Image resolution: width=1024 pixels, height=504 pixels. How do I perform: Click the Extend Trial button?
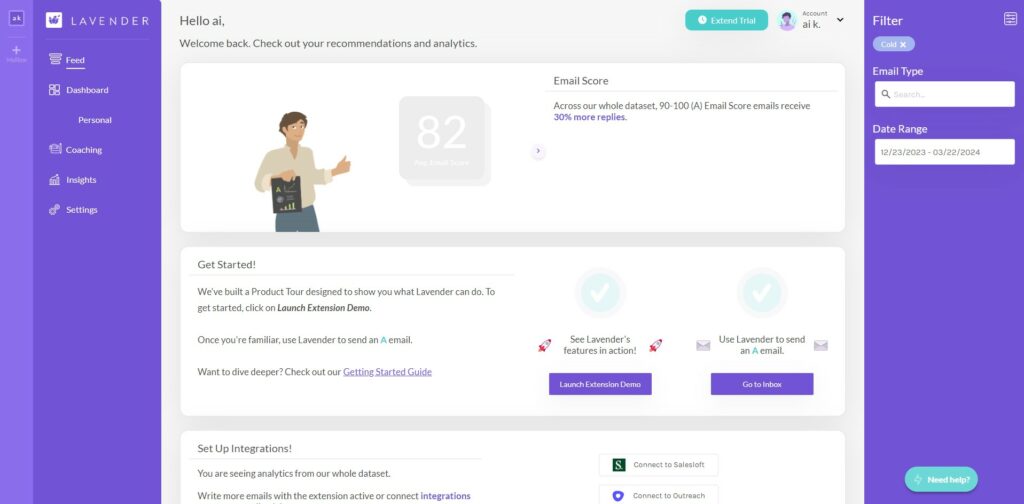[x=726, y=20]
